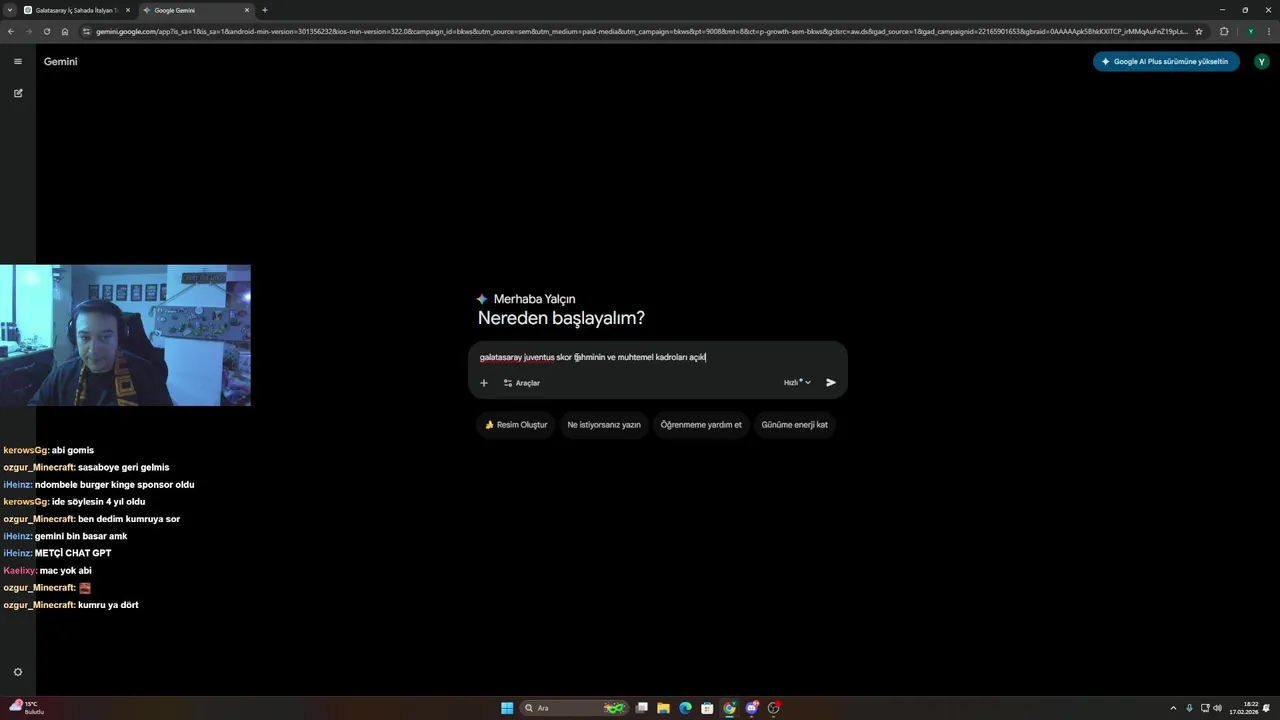The height and width of the screenshot is (720, 1280).
Task: Bookmark this page with the star icon
Action: click(1199, 31)
